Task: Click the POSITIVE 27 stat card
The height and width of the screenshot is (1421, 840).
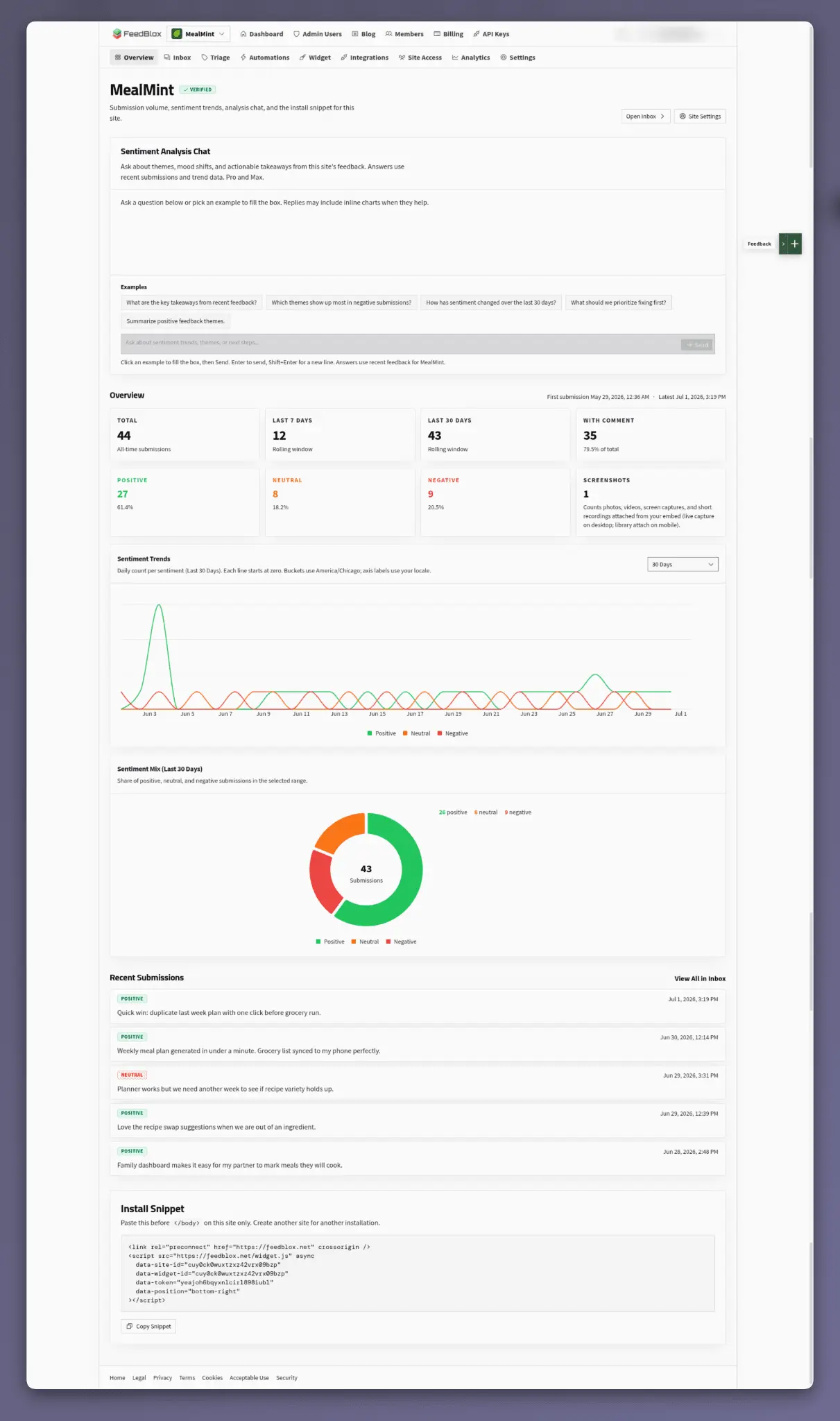Action: coord(185,502)
